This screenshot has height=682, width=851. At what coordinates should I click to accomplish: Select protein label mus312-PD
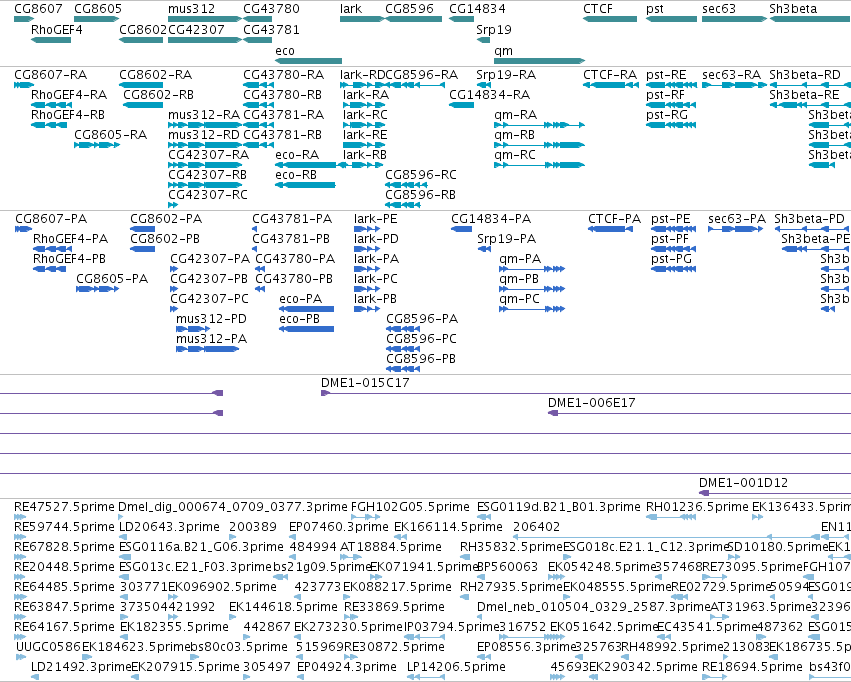(x=211, y=319)
